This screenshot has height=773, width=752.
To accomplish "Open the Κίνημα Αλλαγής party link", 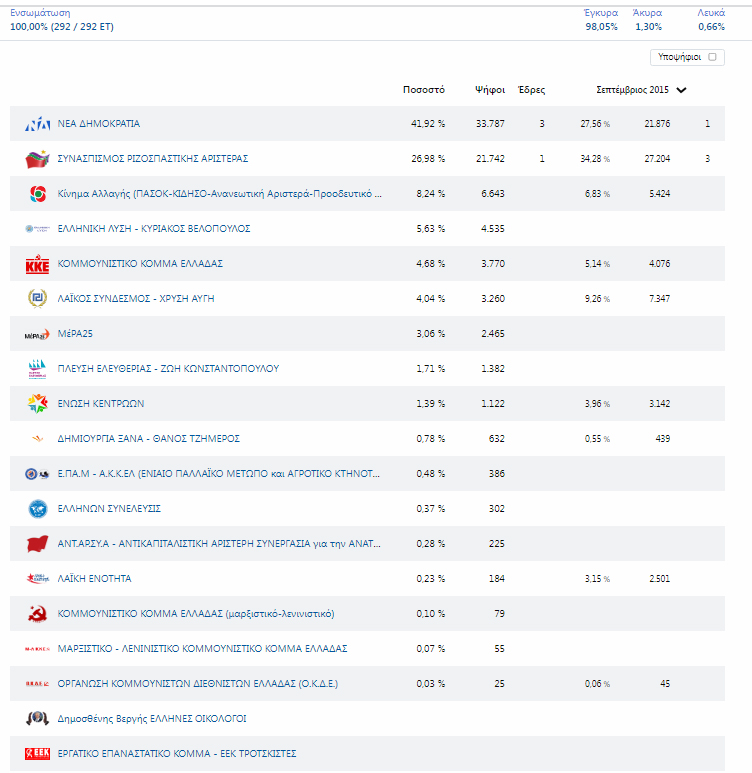I will (219, 194).
